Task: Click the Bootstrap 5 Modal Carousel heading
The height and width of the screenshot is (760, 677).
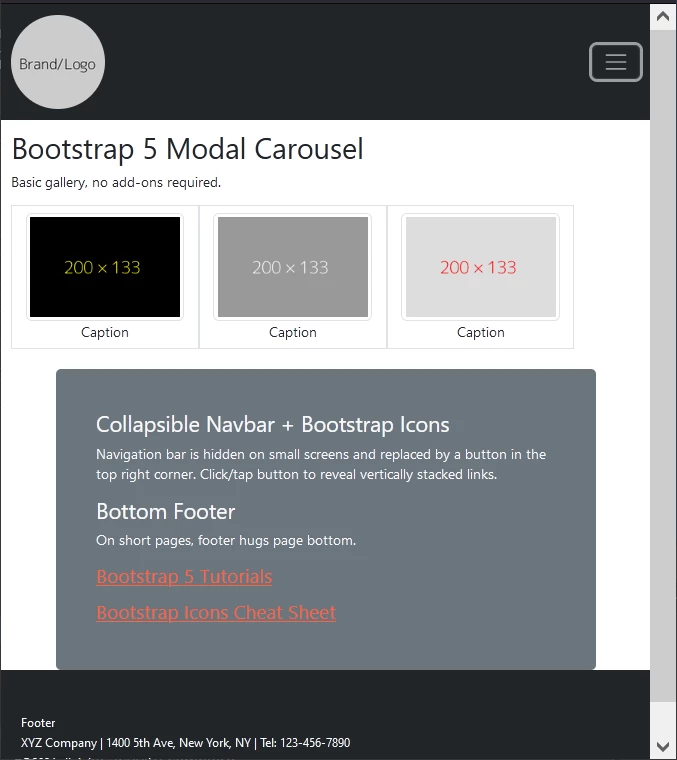Action: (x=188, y=149)
